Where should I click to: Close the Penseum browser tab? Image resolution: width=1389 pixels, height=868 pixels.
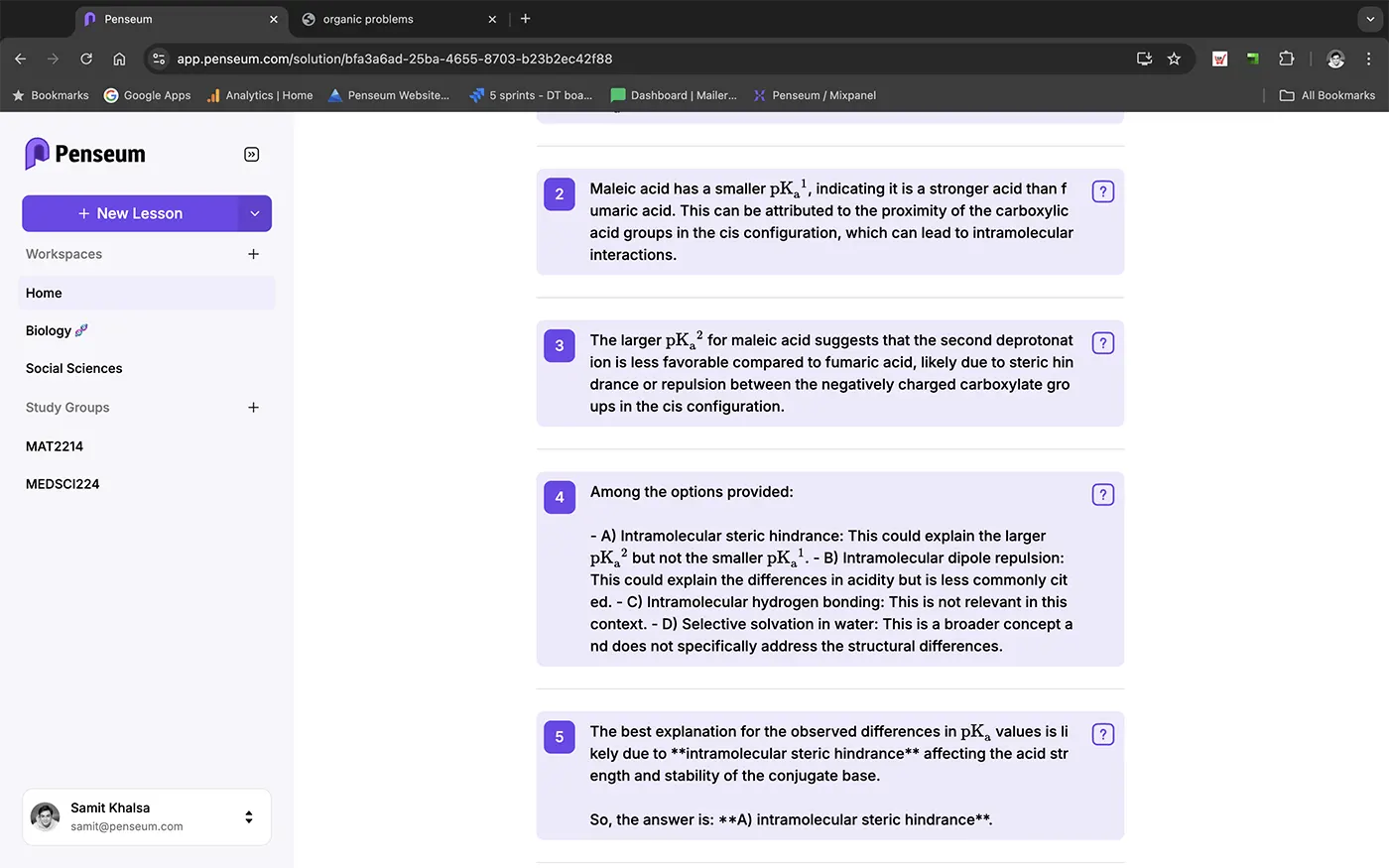click(274, 19)
